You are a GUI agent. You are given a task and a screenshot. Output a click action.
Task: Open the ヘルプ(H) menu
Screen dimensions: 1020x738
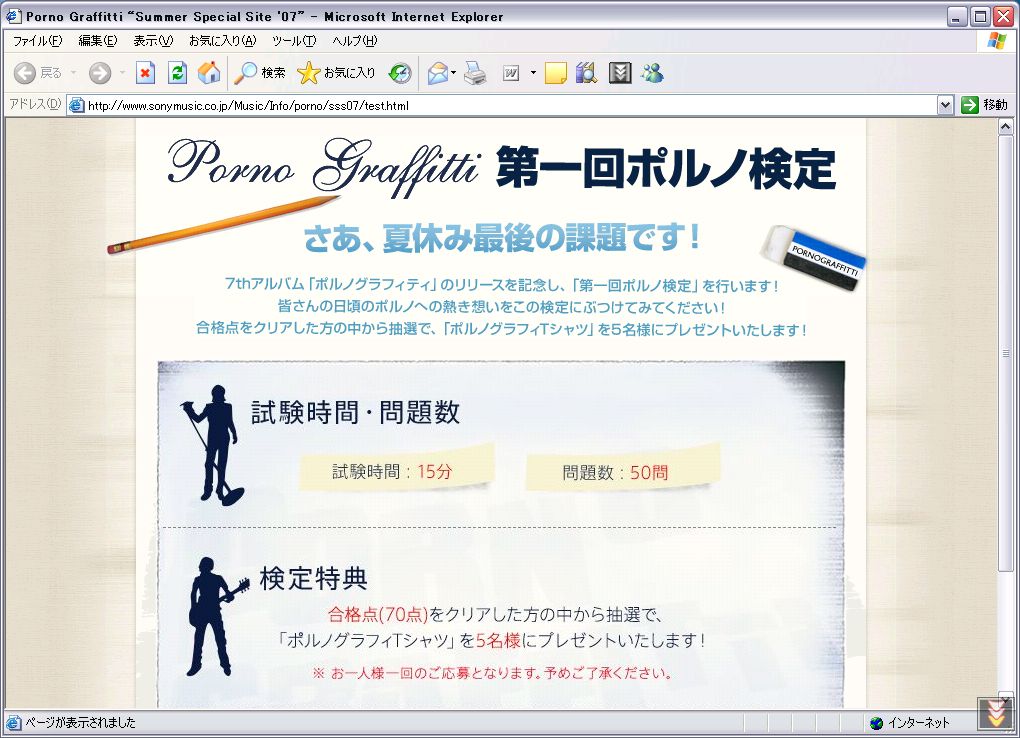(x=355, y=41)
